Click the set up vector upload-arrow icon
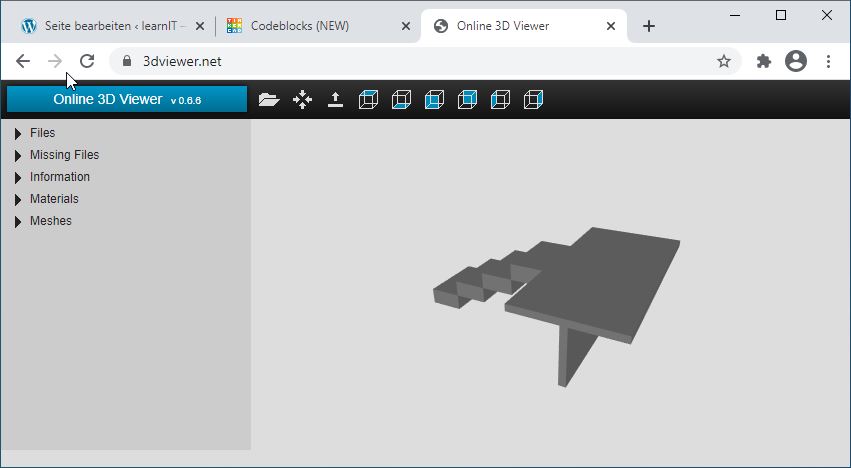 [x=335, y=99]
